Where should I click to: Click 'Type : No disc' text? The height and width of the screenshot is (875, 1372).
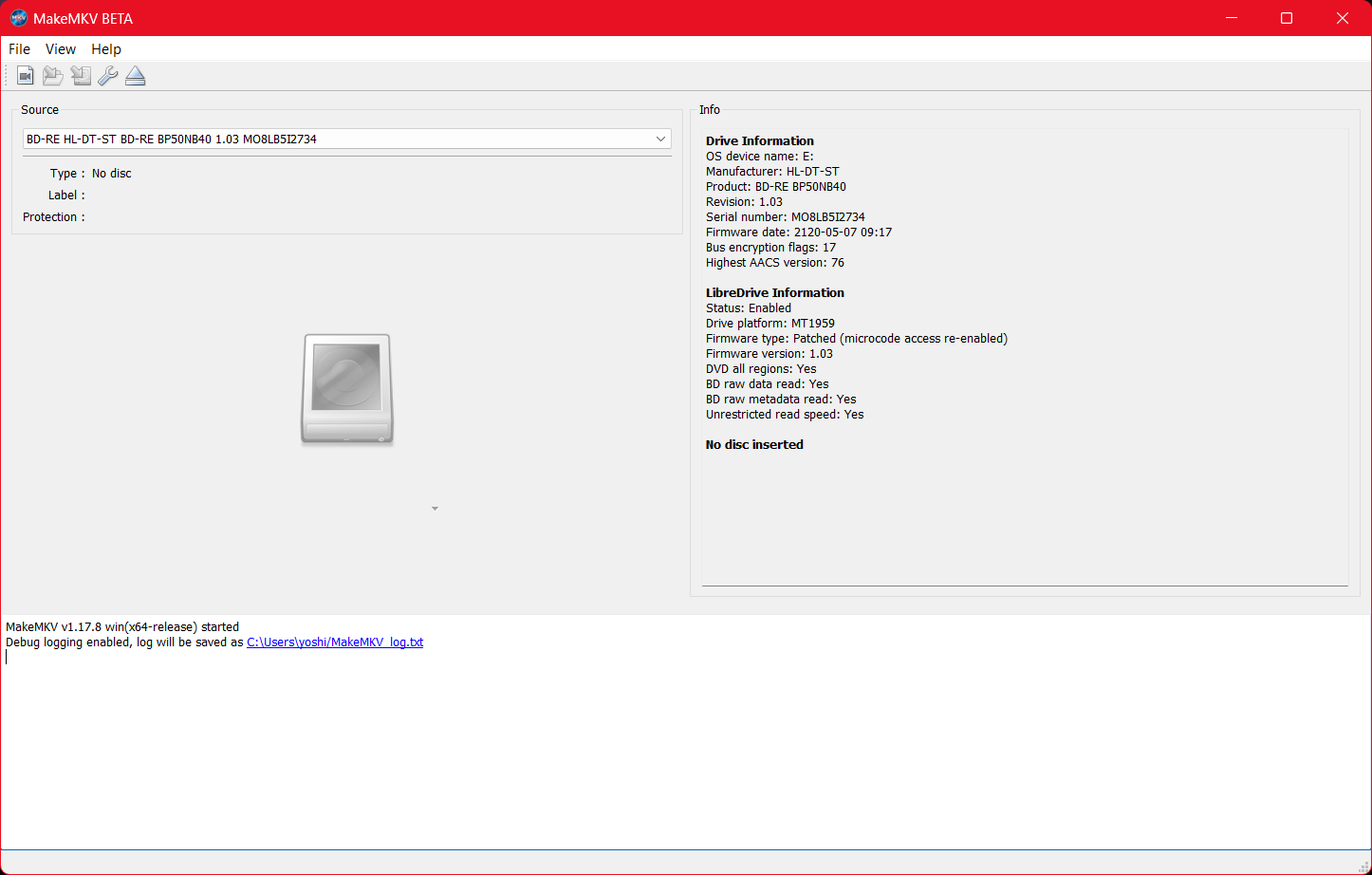[91, 174]
